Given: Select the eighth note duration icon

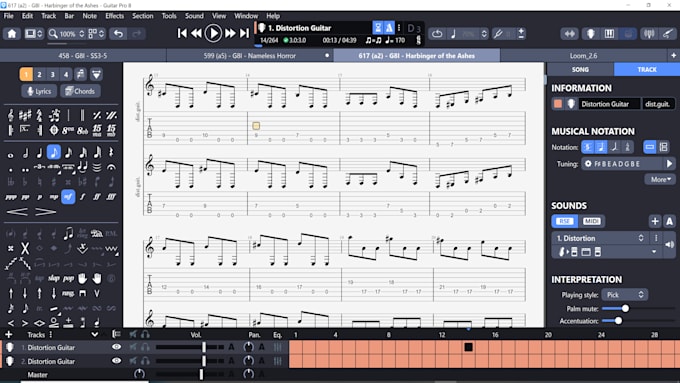Looking at the screenshot, I should tap(54, 152).
